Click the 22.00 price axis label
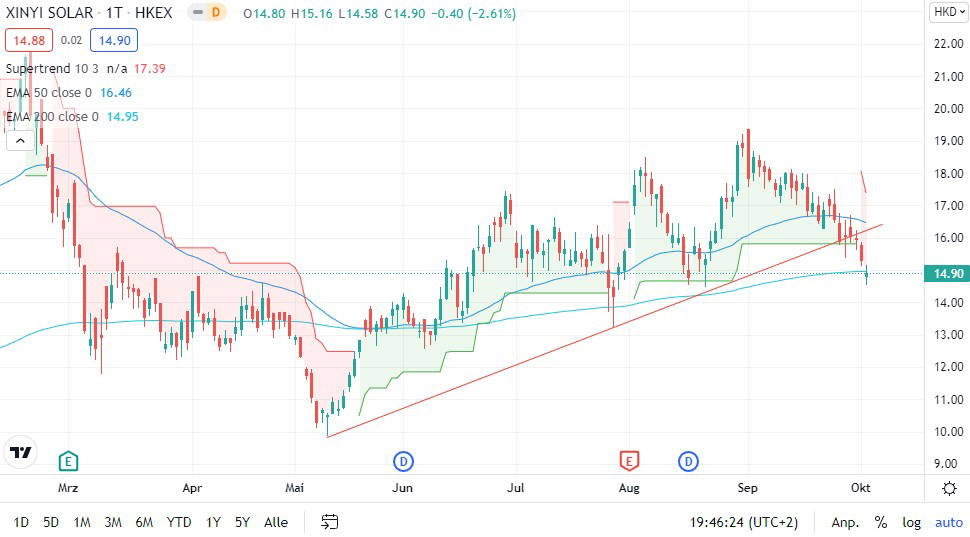 click(x=948, y=43)
